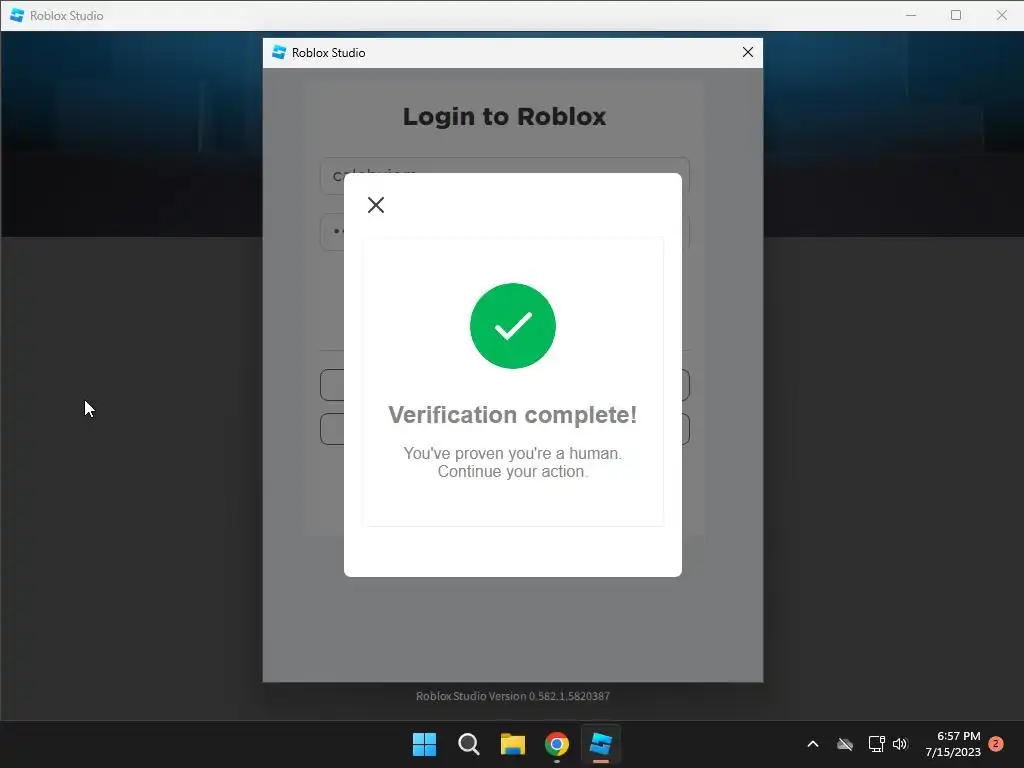Close the Roblox Studio login dialog
1024x768 pixels.
(748, 52)
